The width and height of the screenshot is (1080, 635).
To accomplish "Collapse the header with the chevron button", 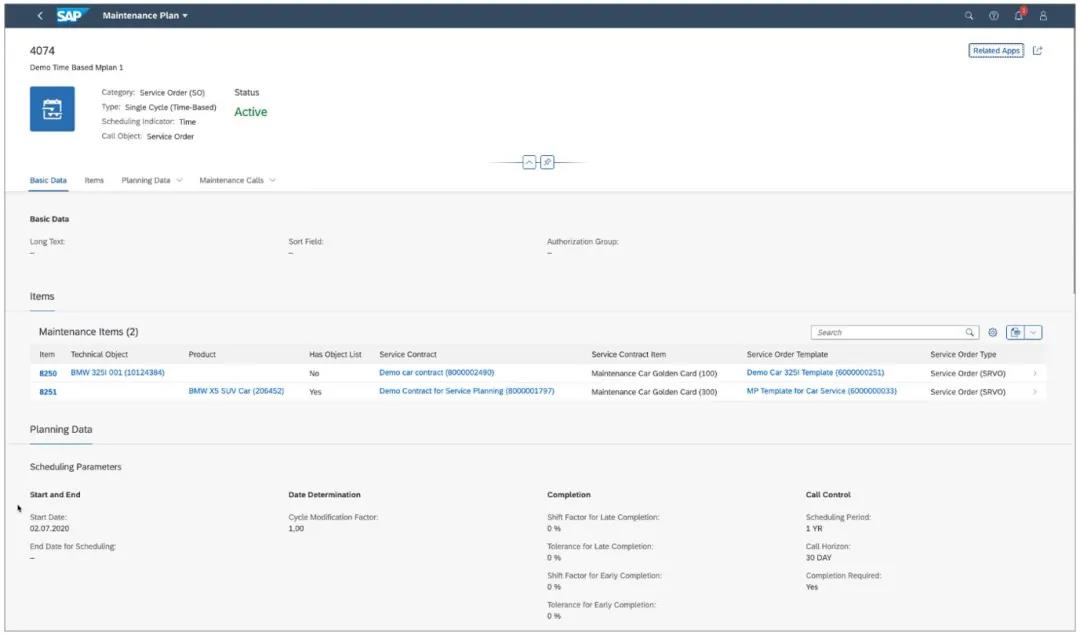I will pos(530,162).
